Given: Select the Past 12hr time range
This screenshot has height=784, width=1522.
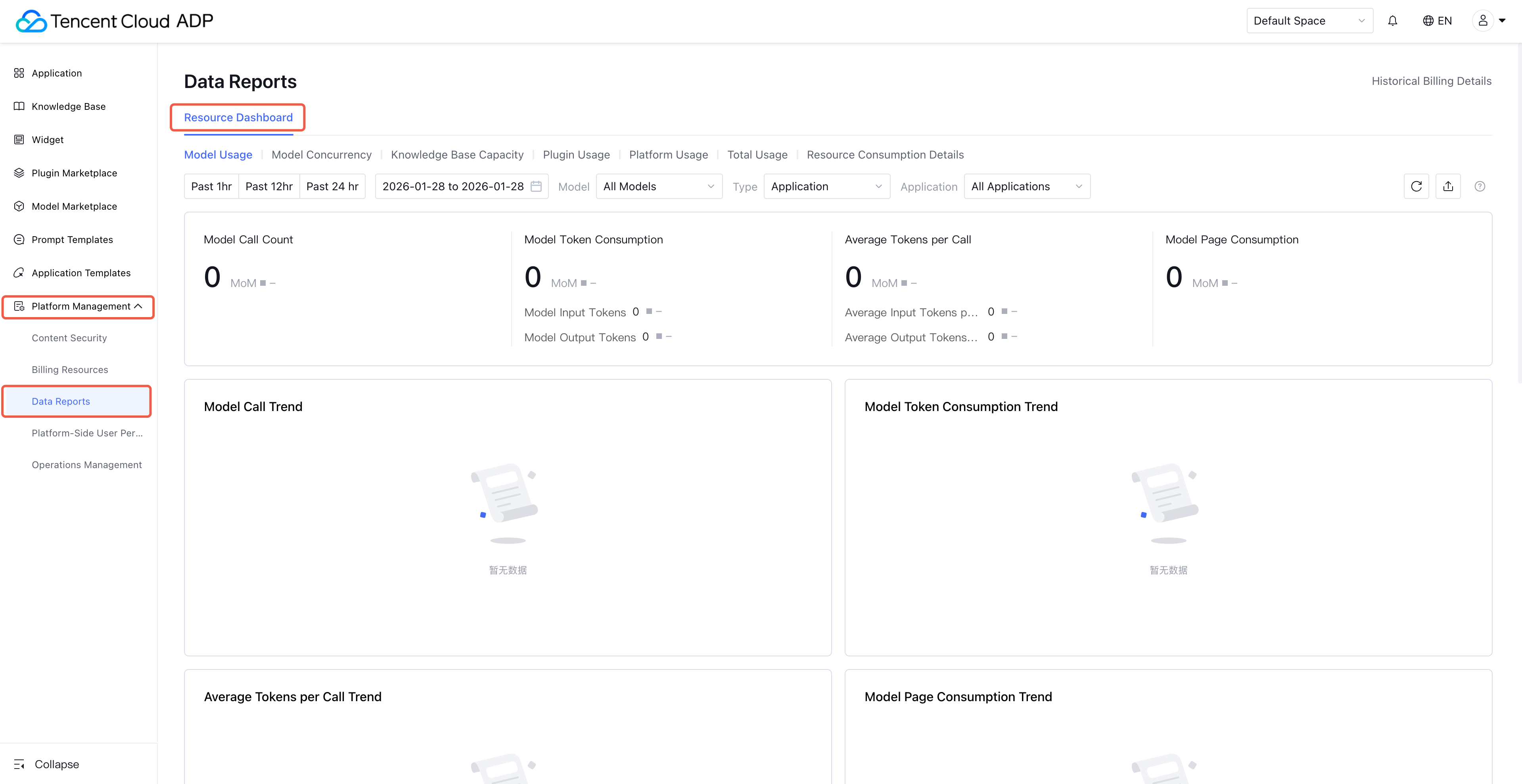Looking at the screenshot, I should [x=269, y=187].
